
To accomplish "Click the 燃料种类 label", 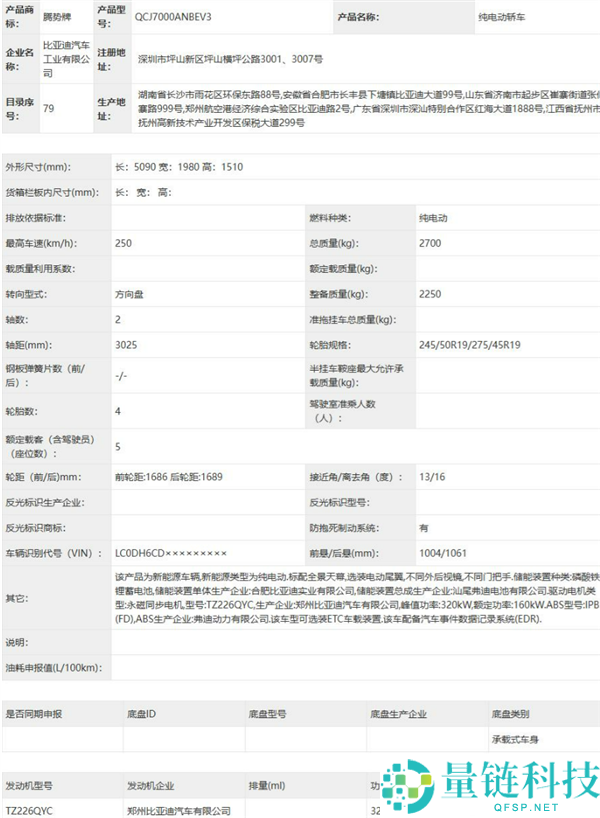I will [330, 218].
